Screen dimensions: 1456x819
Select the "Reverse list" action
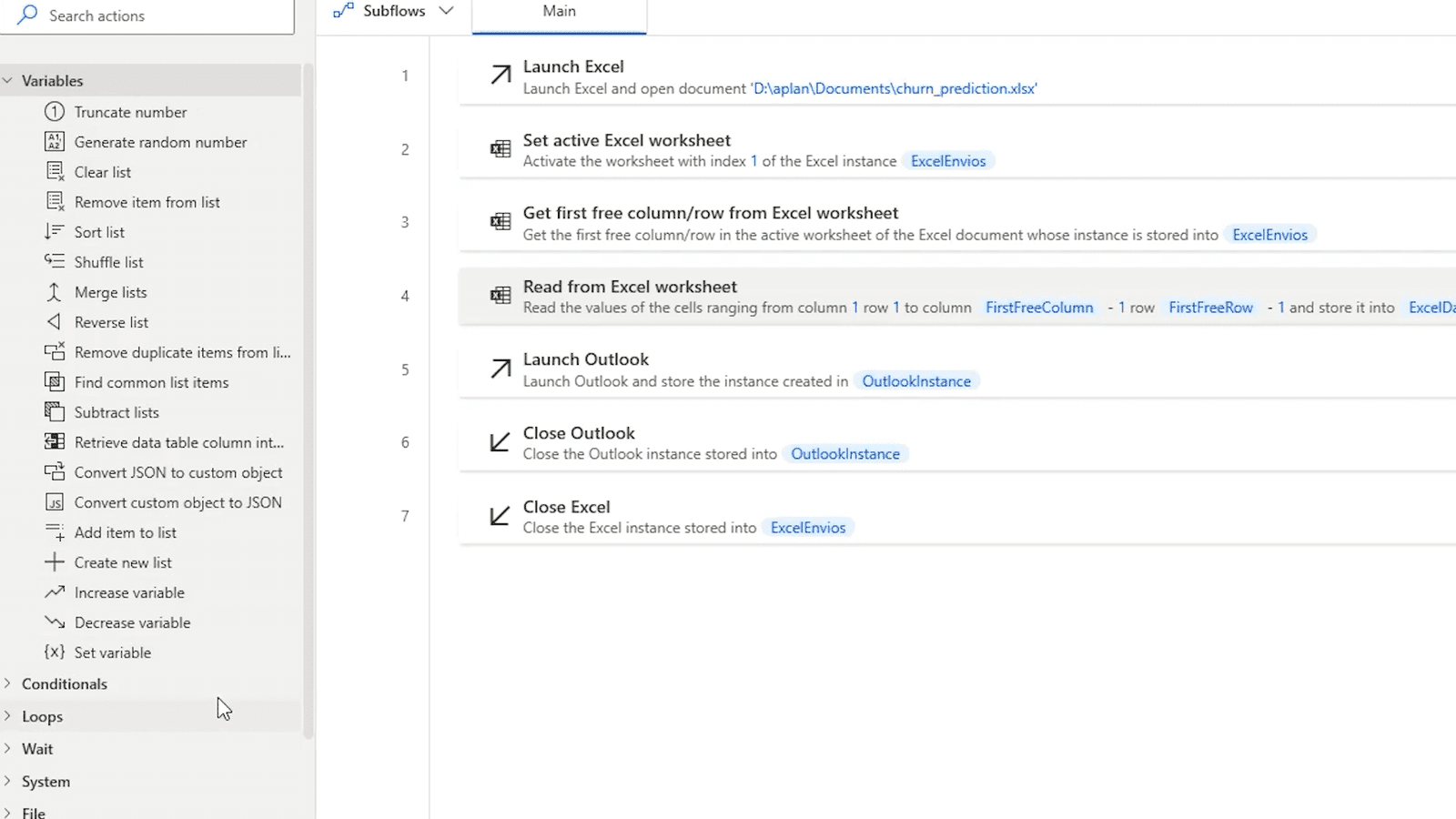(111, 321)
